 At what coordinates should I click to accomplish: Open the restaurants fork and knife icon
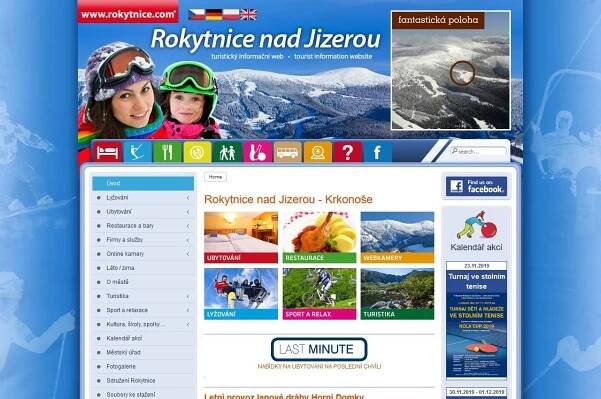pyautogui.click(x=167, y=152)
